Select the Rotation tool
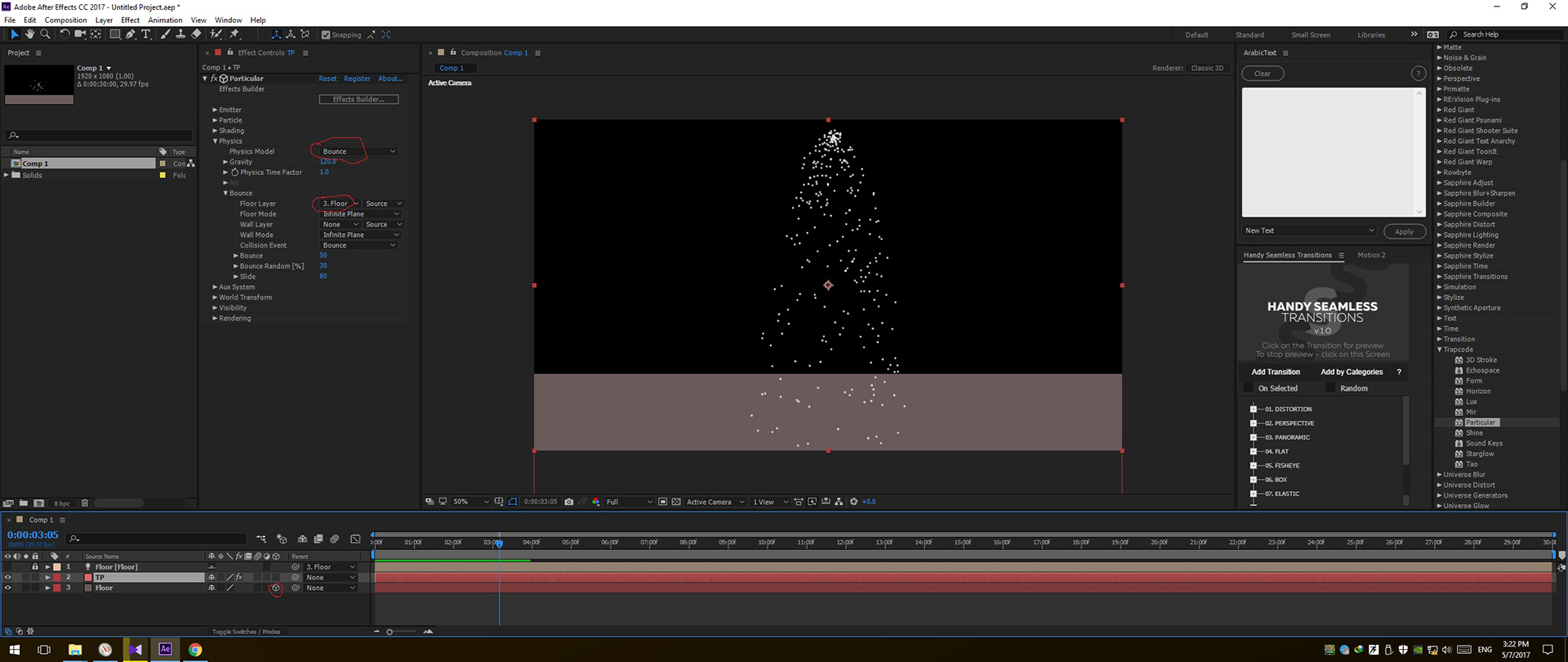The image size is (1568, 662). coord(65,34)
